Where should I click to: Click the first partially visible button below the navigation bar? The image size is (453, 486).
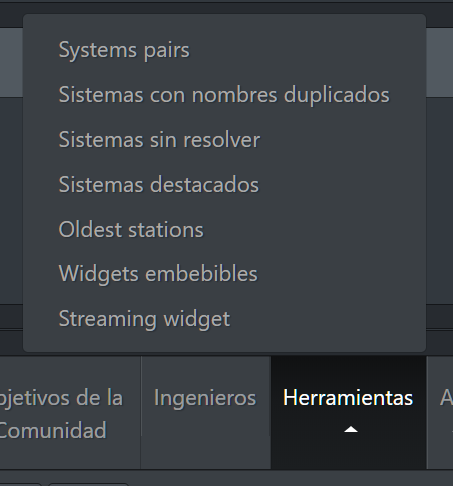21,484
